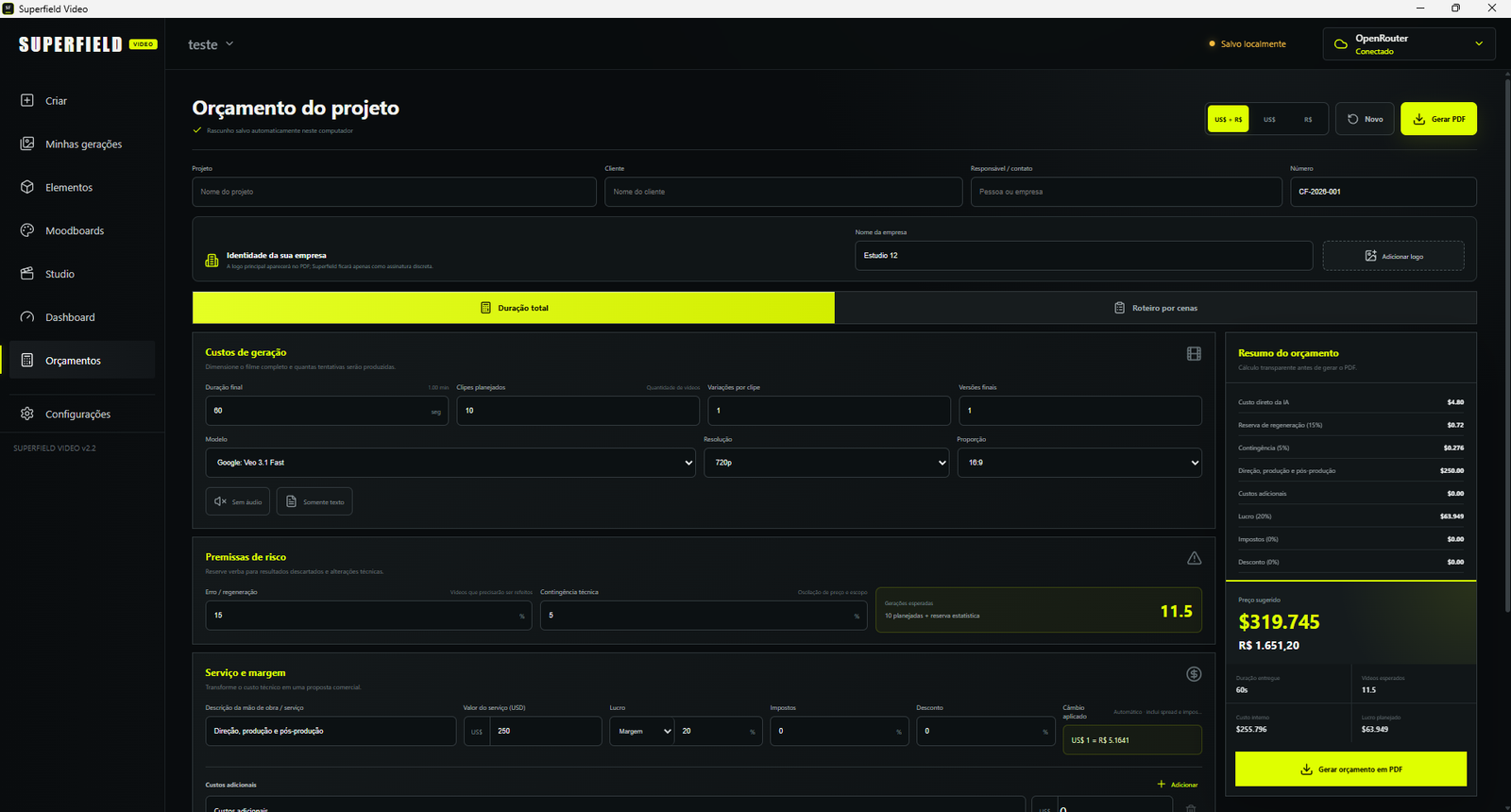The image size is (1511, 812).
Task: Switch to Roteiro por cenas tab
Action: pyautogui.click(x=1156, y=308)
